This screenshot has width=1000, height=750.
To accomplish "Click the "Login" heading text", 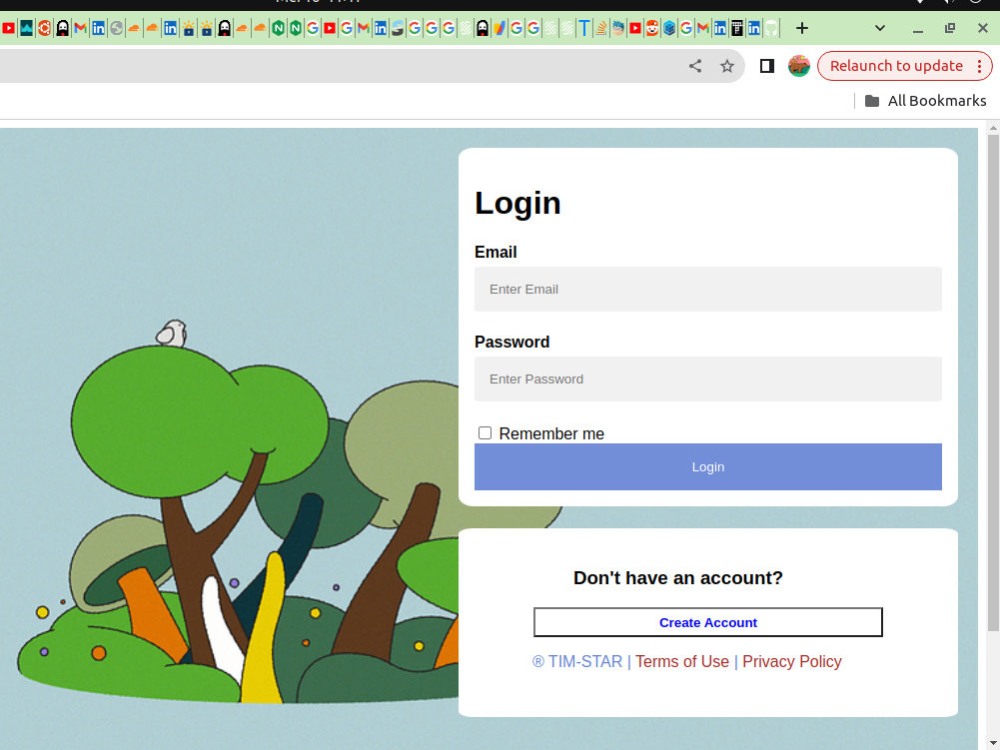I will (517, 203).
